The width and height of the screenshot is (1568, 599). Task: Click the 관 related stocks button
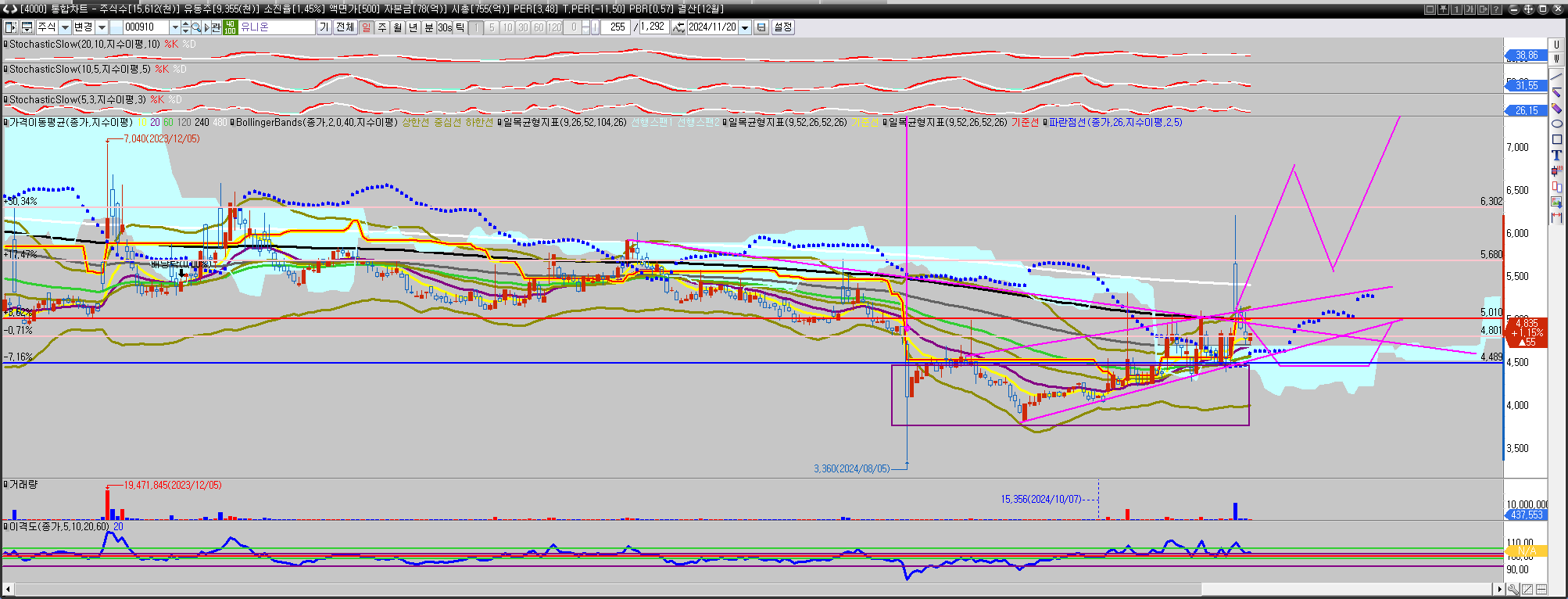[x=217, y=27]
